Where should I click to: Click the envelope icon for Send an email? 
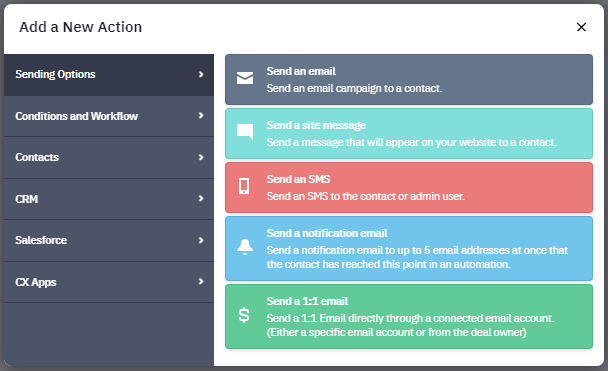point(245,78)
